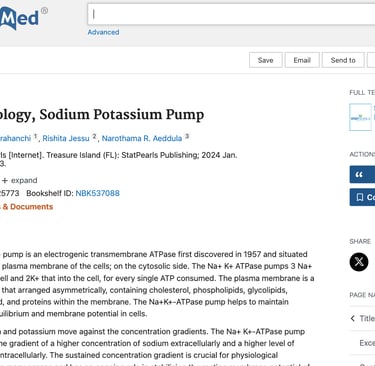Open author Narothama R. Aeddula link
Viewport: 375px width, 366px height.
(x=142, y=138)
